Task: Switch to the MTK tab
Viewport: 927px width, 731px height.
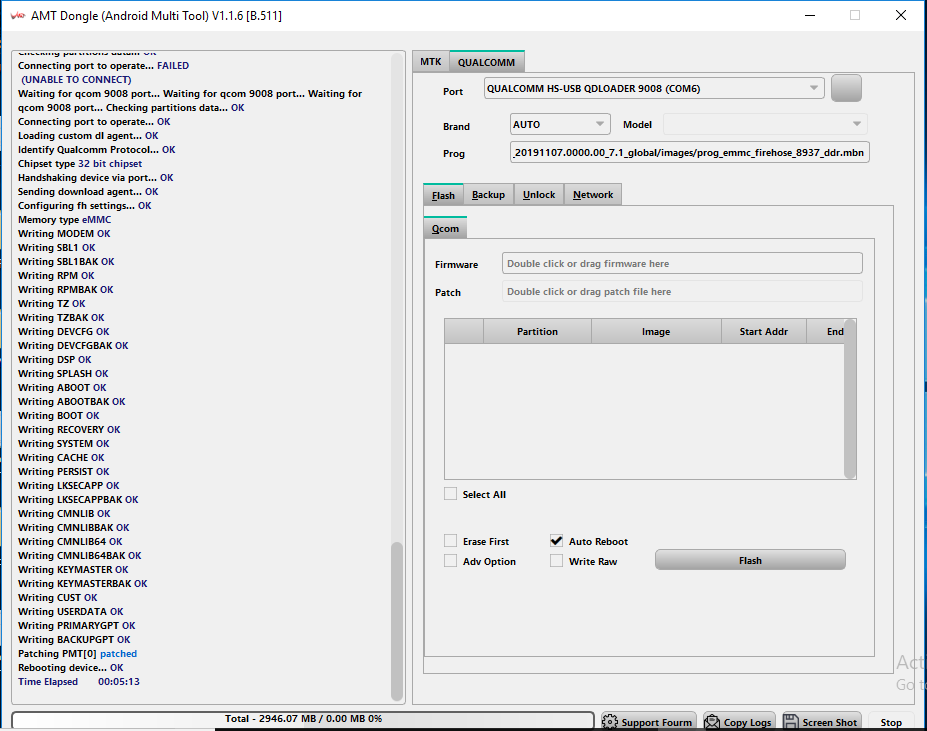Action: click(431, 62)
